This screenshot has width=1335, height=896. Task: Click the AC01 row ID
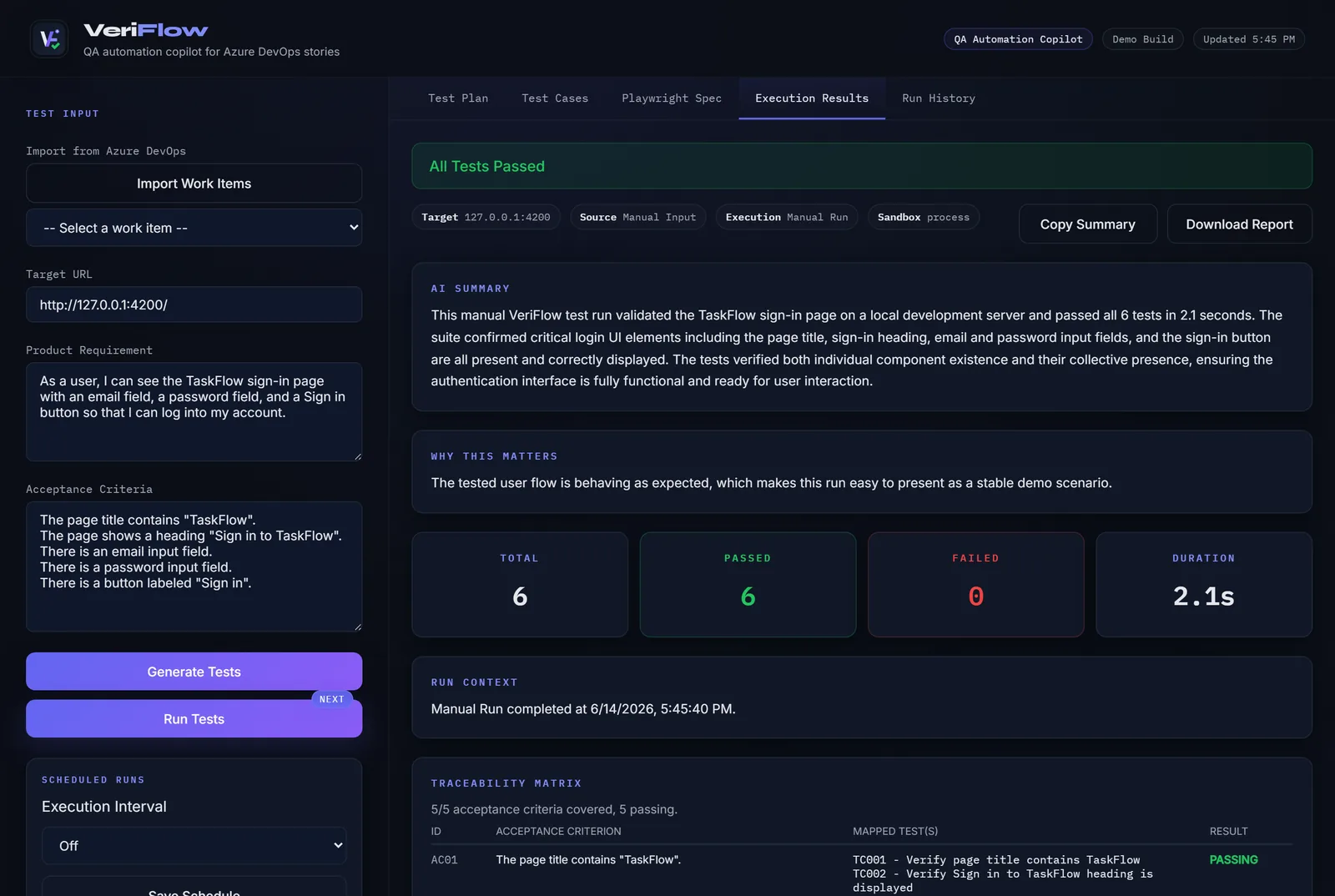click(444, 860)
